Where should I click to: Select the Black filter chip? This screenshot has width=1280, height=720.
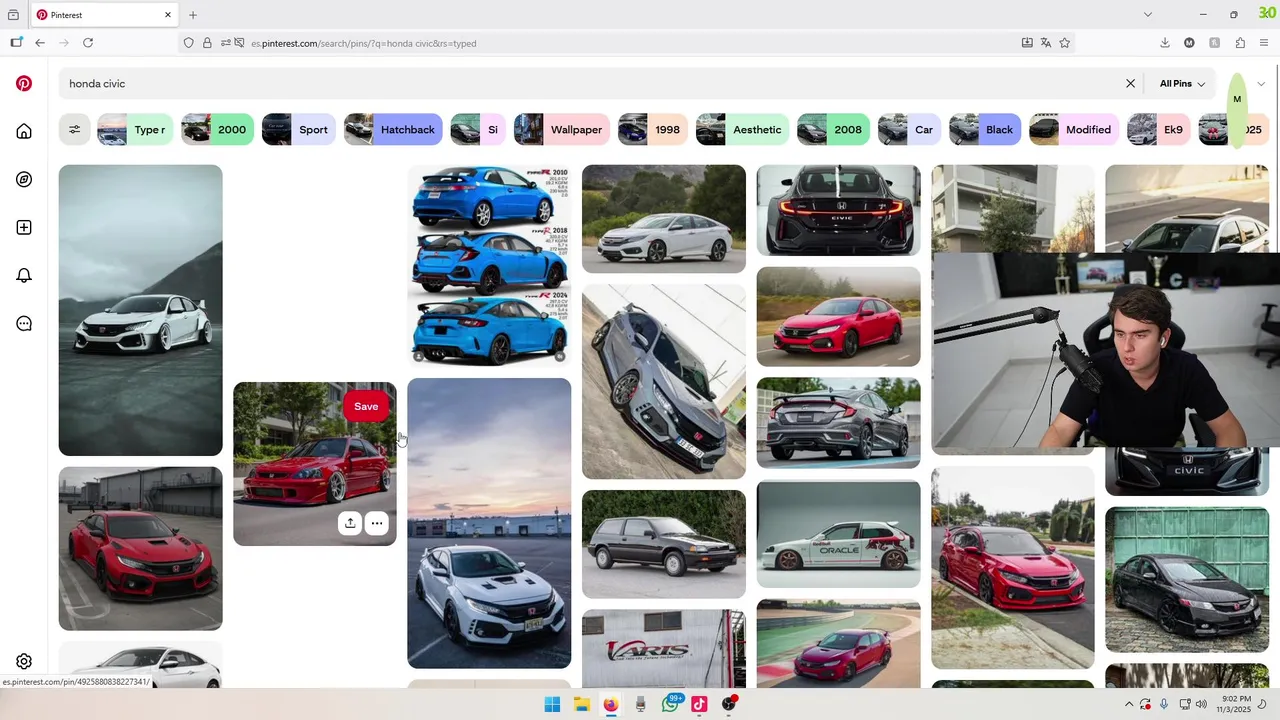tap(985, 130)
